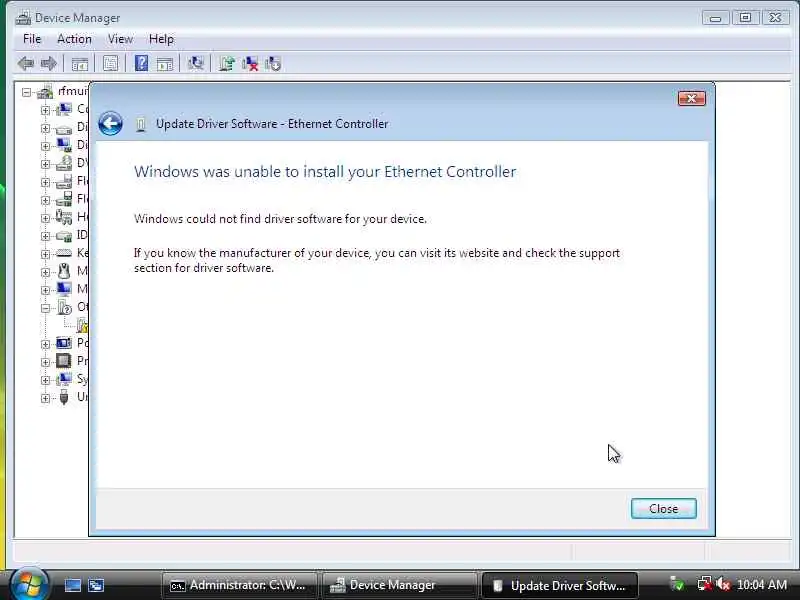
Task: Click 'Windows could not find driver software' text
Action: click(x=280, y=219)
